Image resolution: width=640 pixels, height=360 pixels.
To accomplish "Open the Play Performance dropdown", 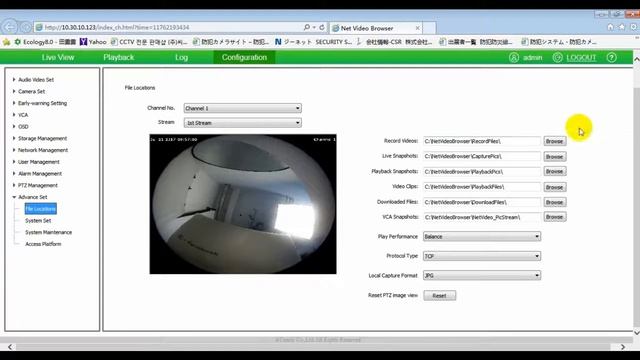I will tap(482, 236).
